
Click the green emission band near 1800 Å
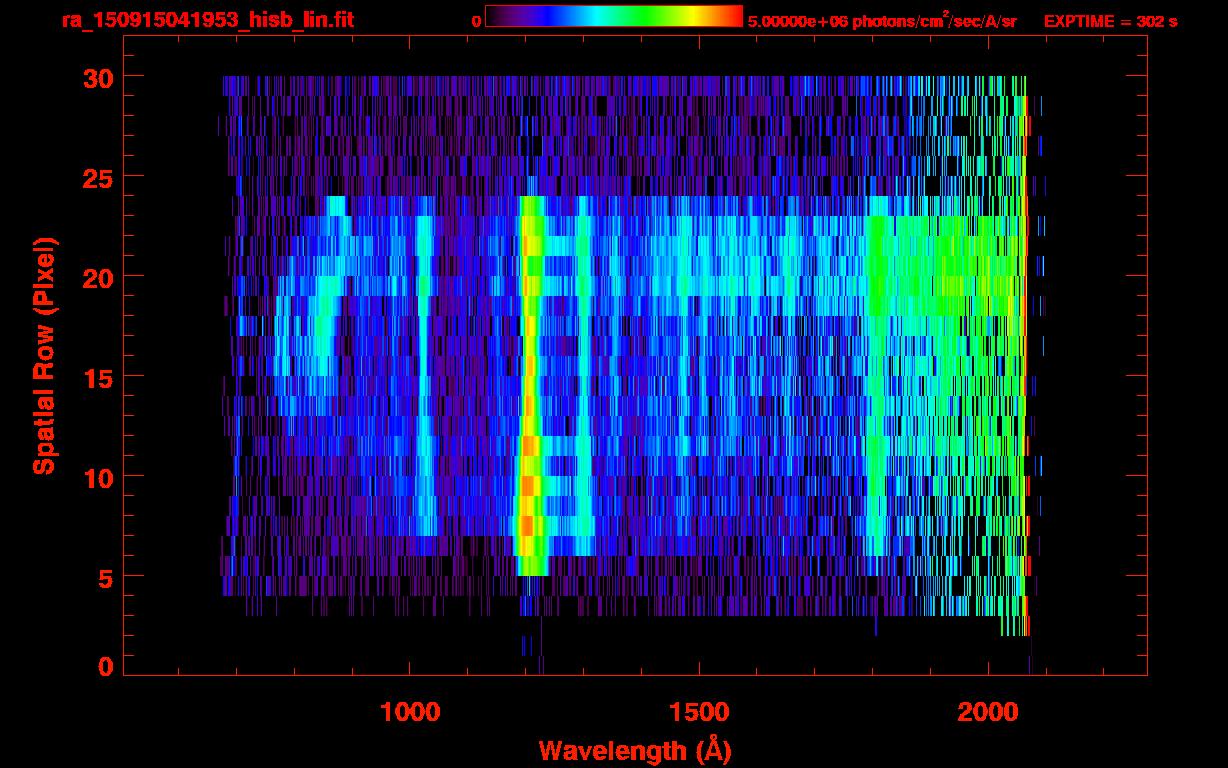[877, 375]
